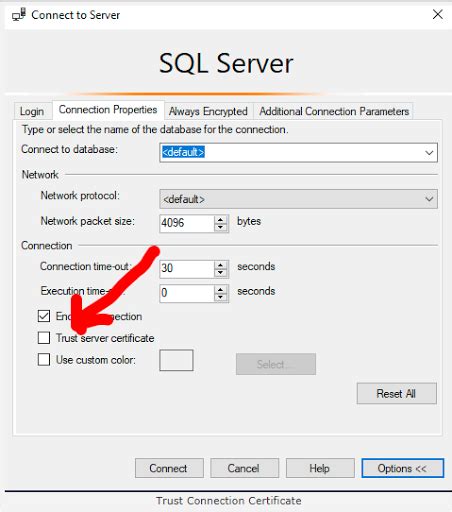
Task: Click the Connect to Server title icon
Action: [x=18, y=15]
